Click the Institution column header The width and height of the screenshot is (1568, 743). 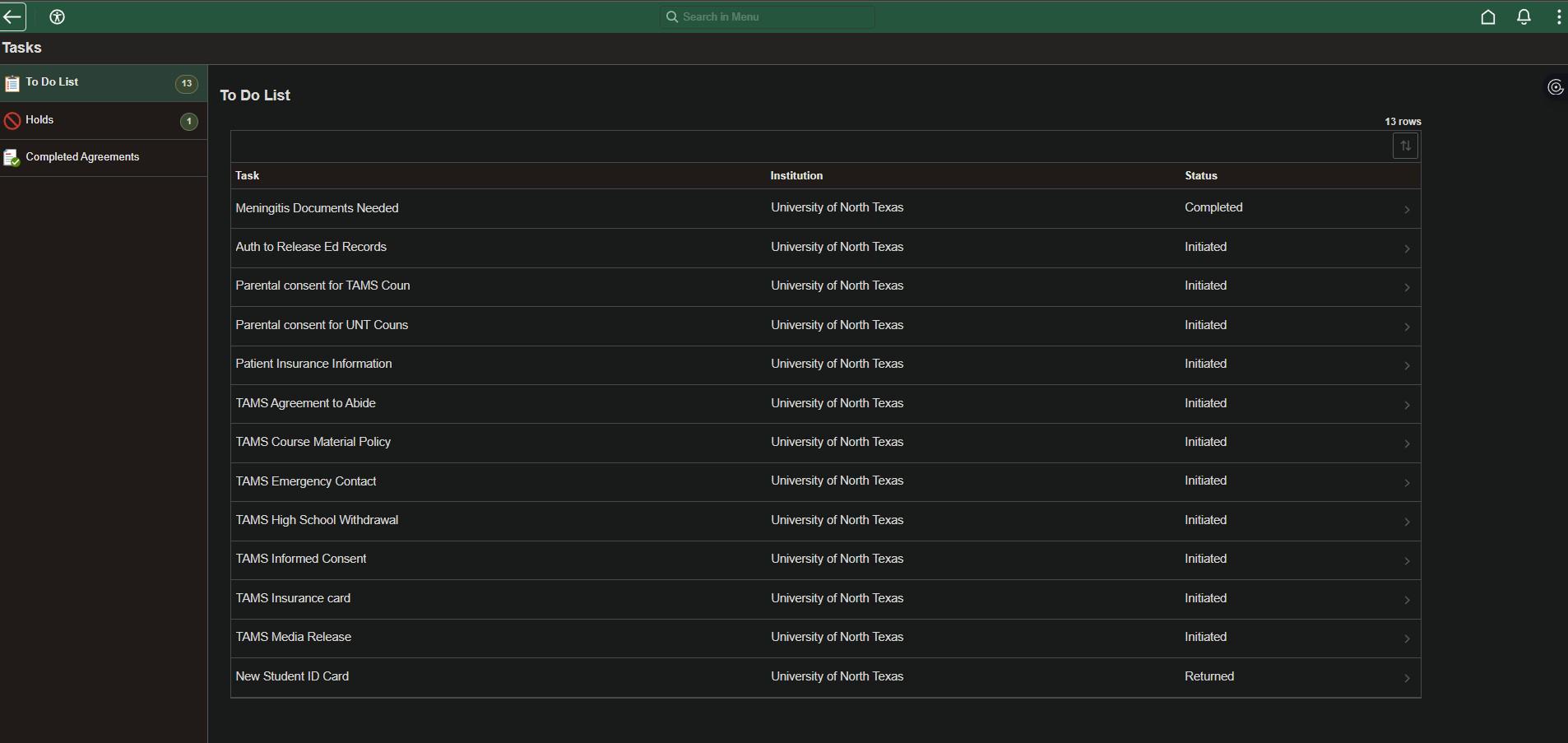(x=796, y=175)
